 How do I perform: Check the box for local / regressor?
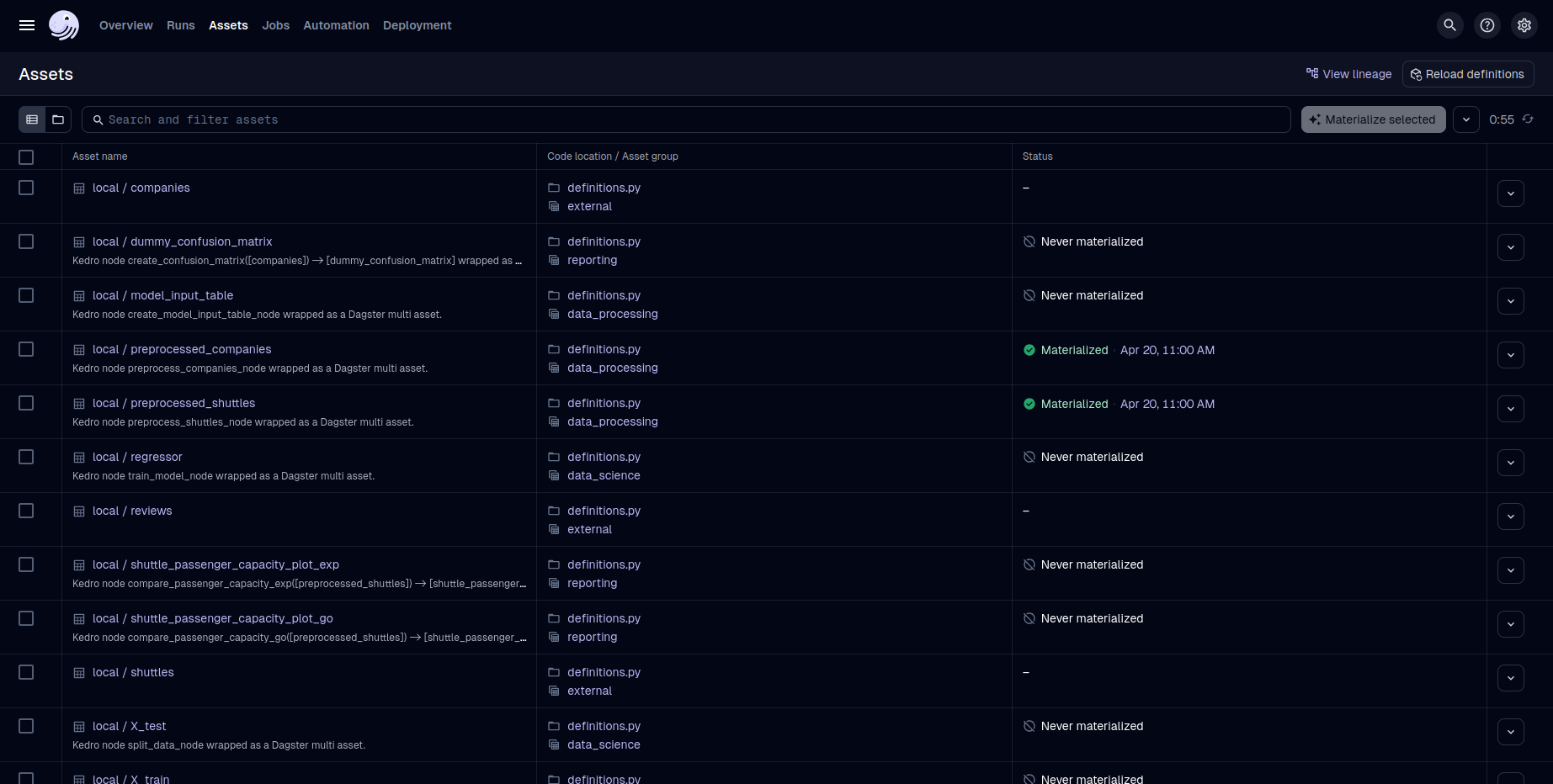click(26, 457)
